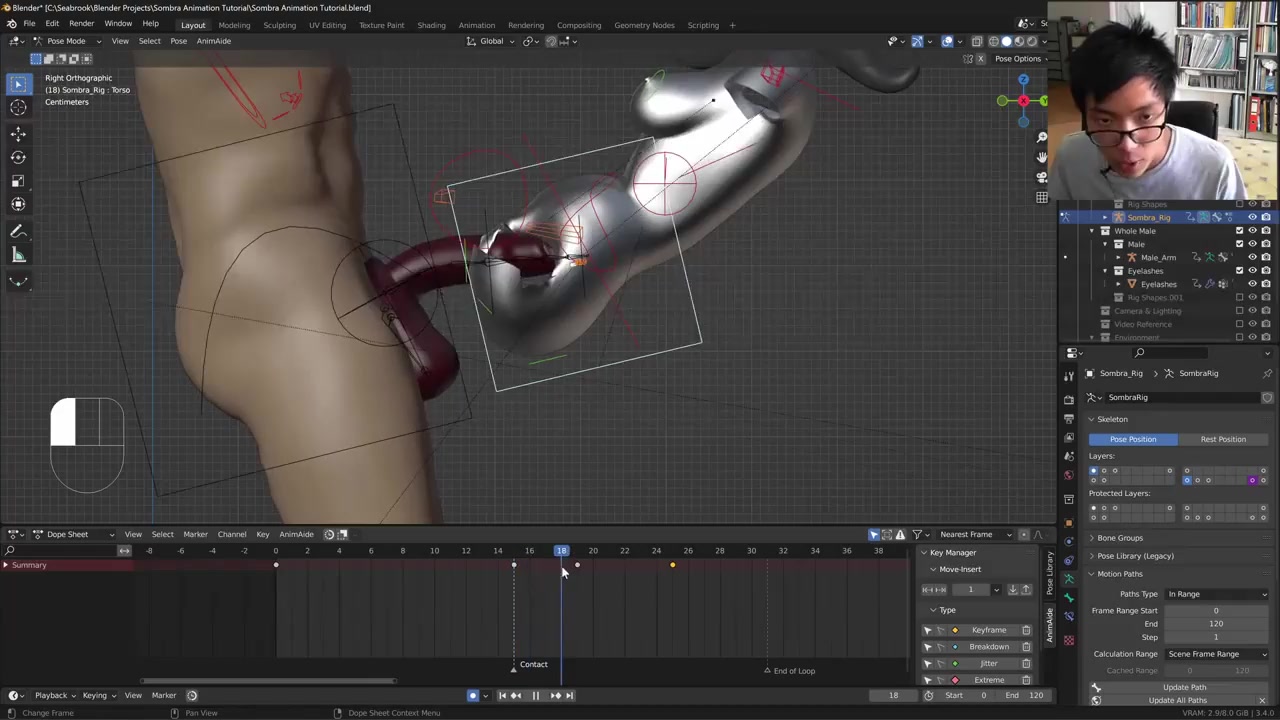Screen dimensions: 1280x720
Task: Click the Keyframe type button in Key Manager
Action: click(988, 630)
